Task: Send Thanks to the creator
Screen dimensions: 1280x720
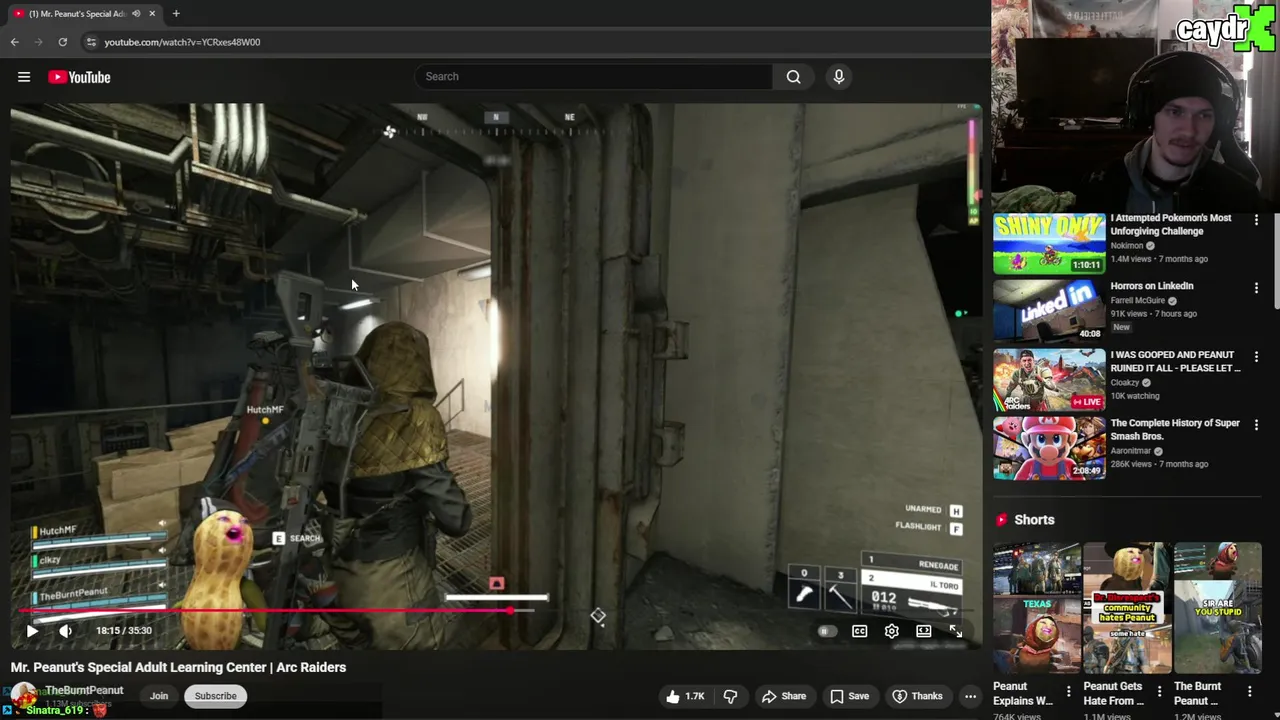Action: coord(917,696)
